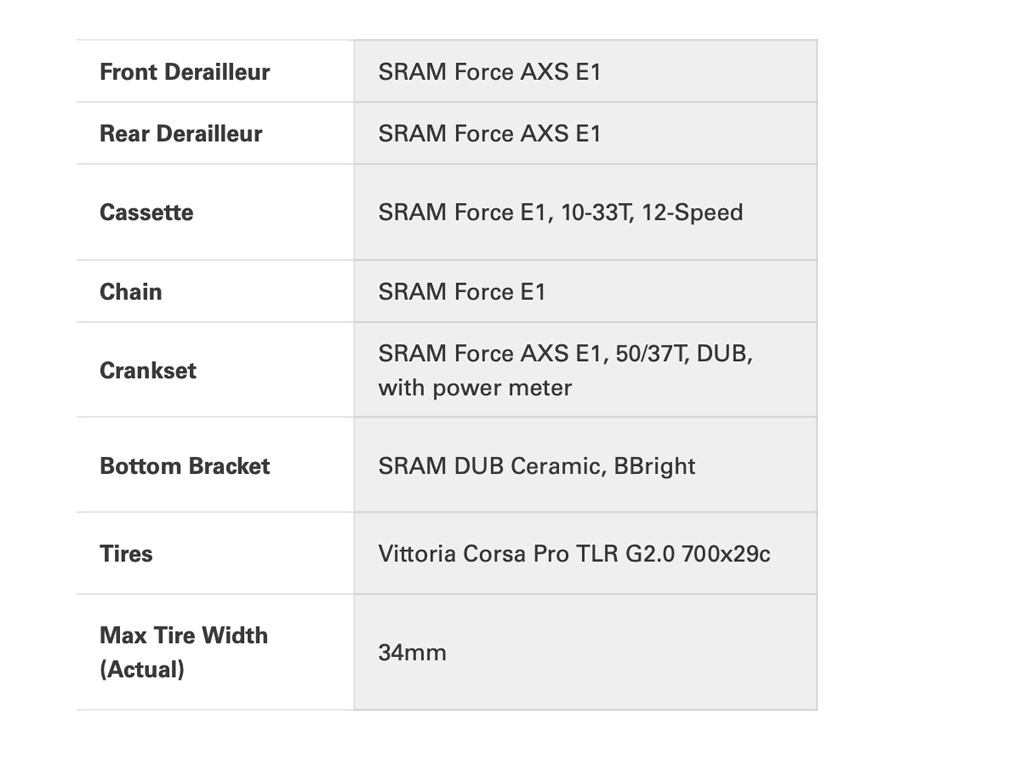Select the 34mm value

(412, 653)
